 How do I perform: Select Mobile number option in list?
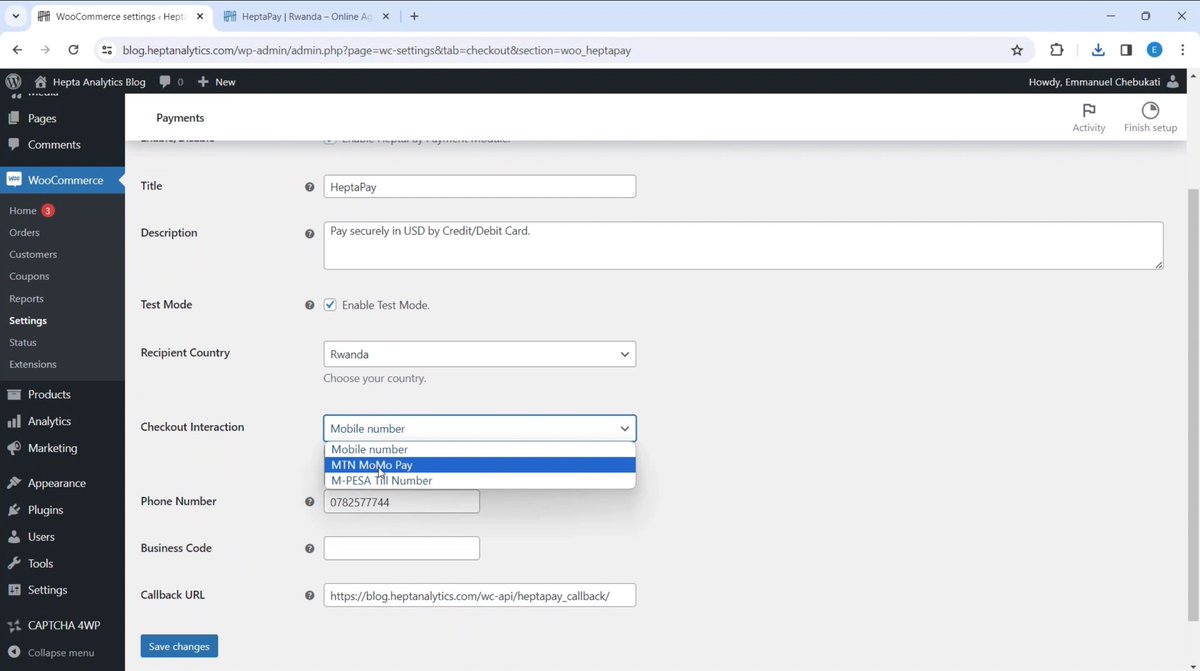[480, 450]
